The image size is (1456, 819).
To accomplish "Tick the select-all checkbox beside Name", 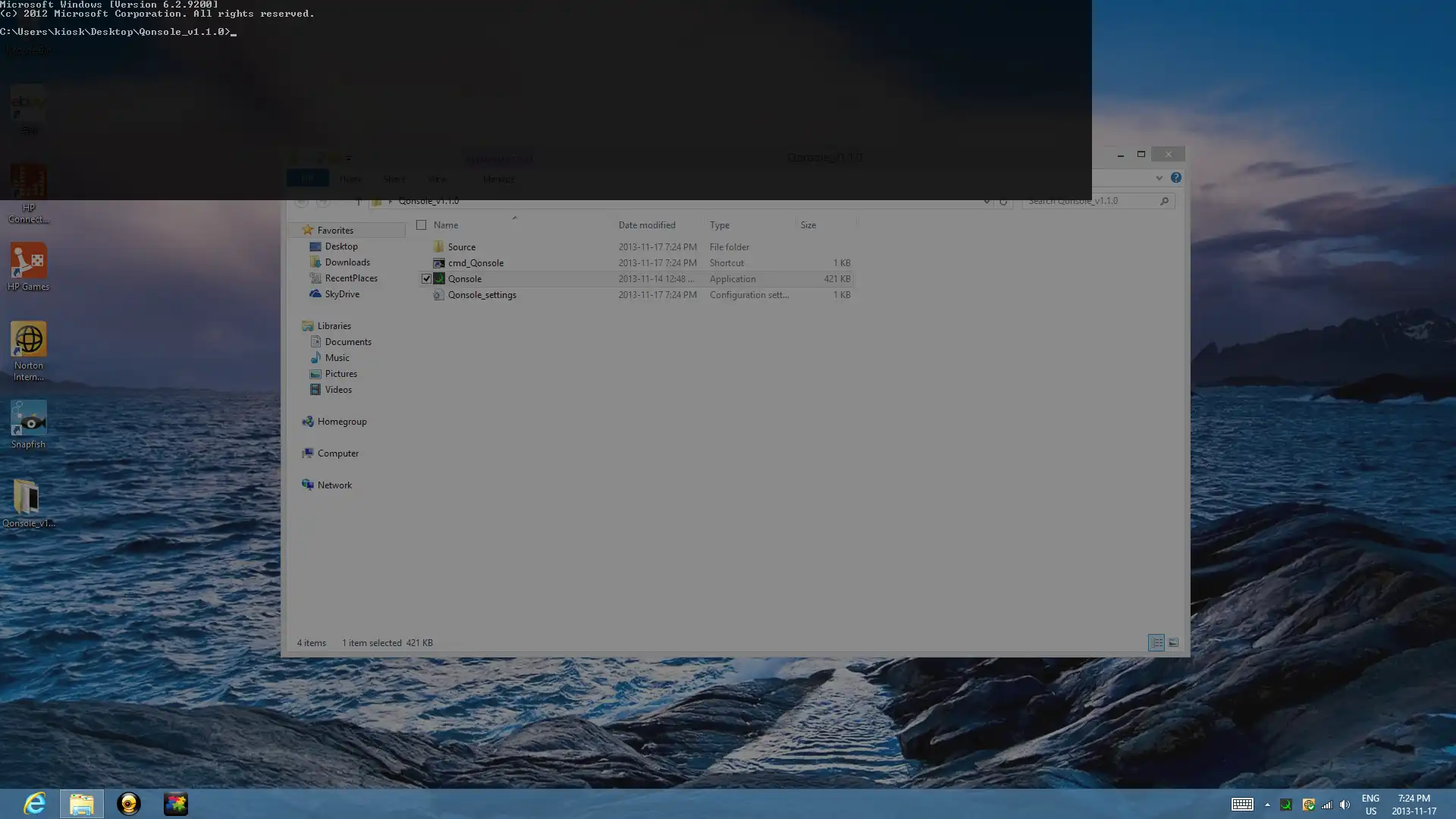I will (x=422, y=224).
